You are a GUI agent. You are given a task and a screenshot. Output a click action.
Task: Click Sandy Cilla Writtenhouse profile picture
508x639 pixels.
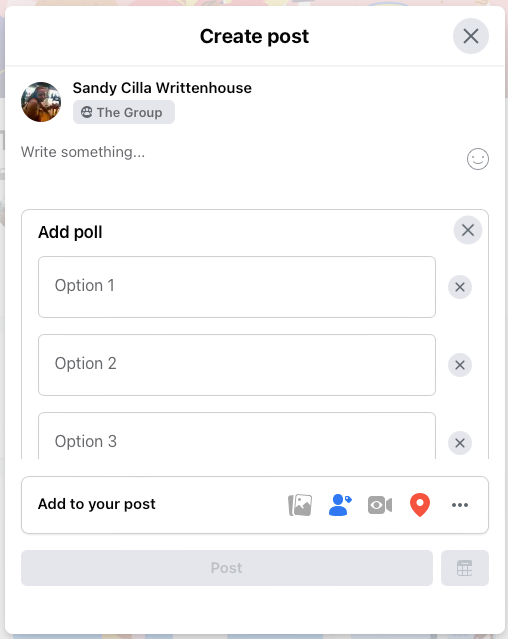[x=41, y=102]
